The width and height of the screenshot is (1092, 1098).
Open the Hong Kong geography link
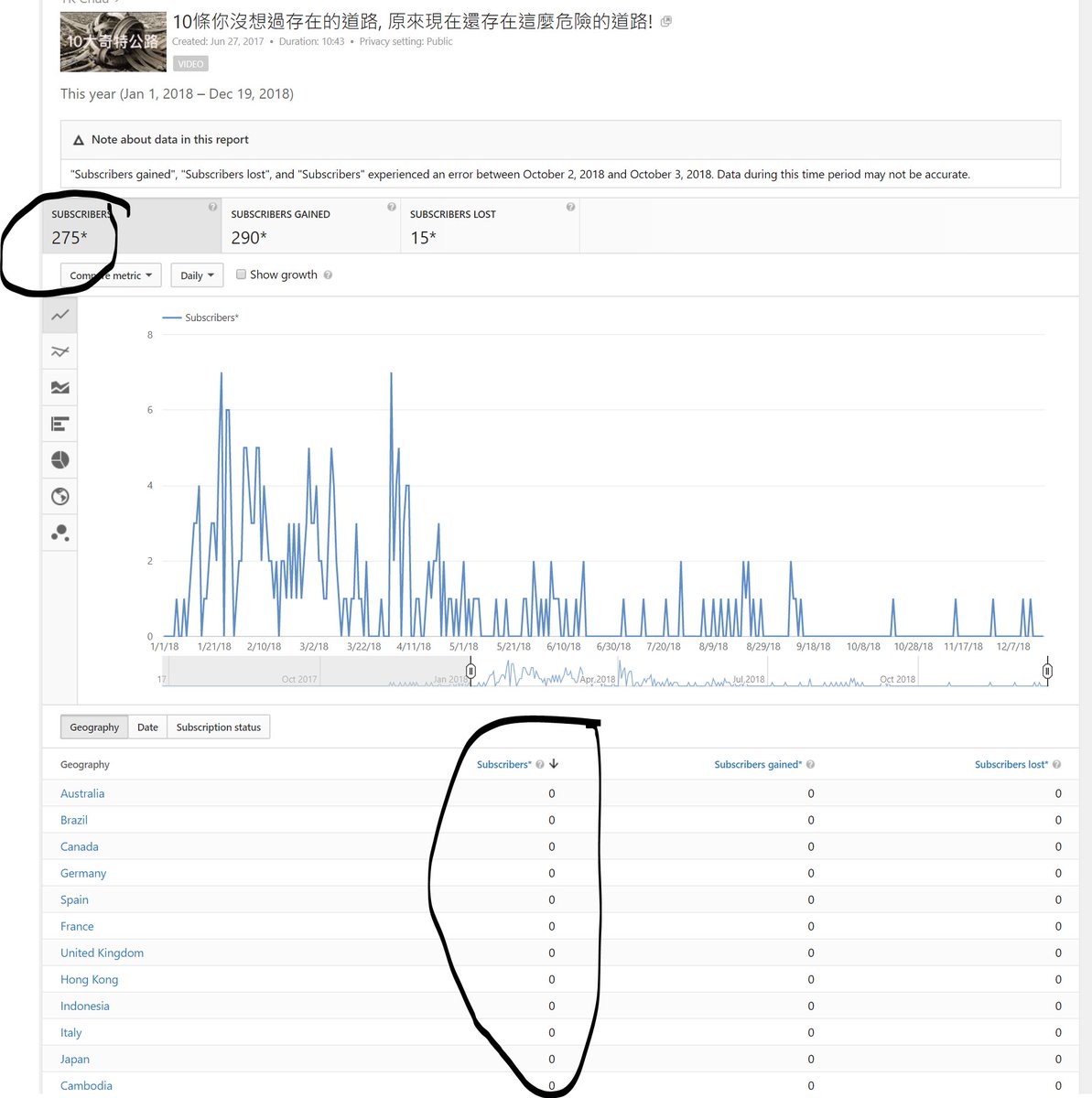pyautogui.click(x=89, y=979)
